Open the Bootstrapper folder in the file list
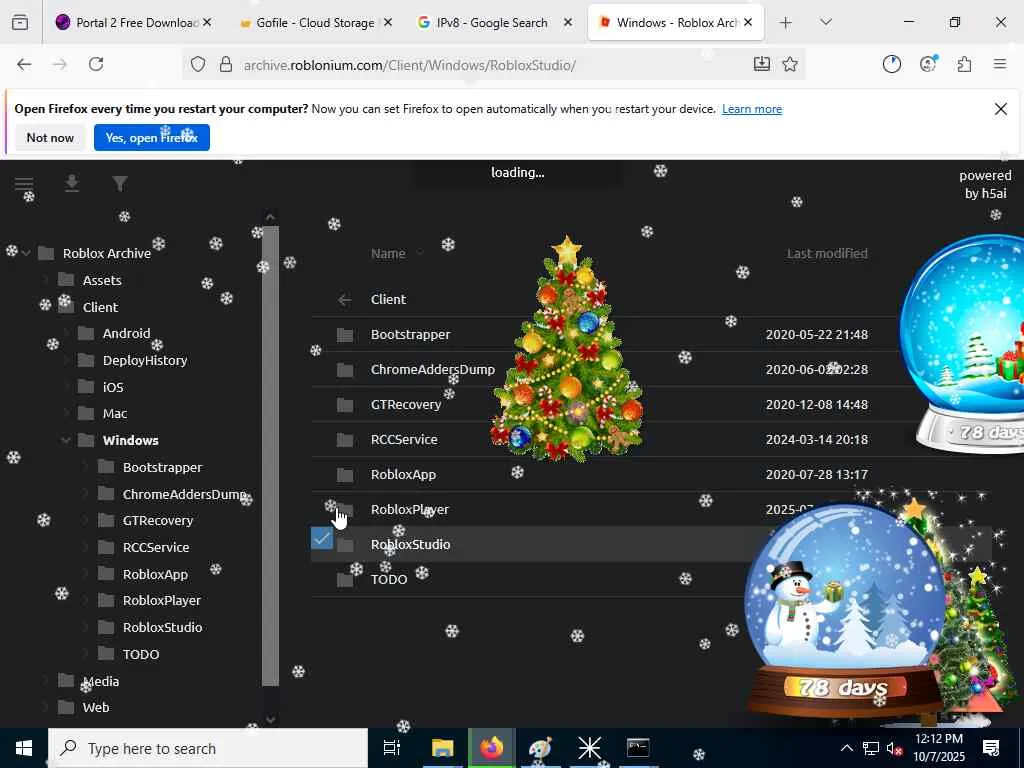The width and height of the screenshot is (1024, 768). coord(410,334)
